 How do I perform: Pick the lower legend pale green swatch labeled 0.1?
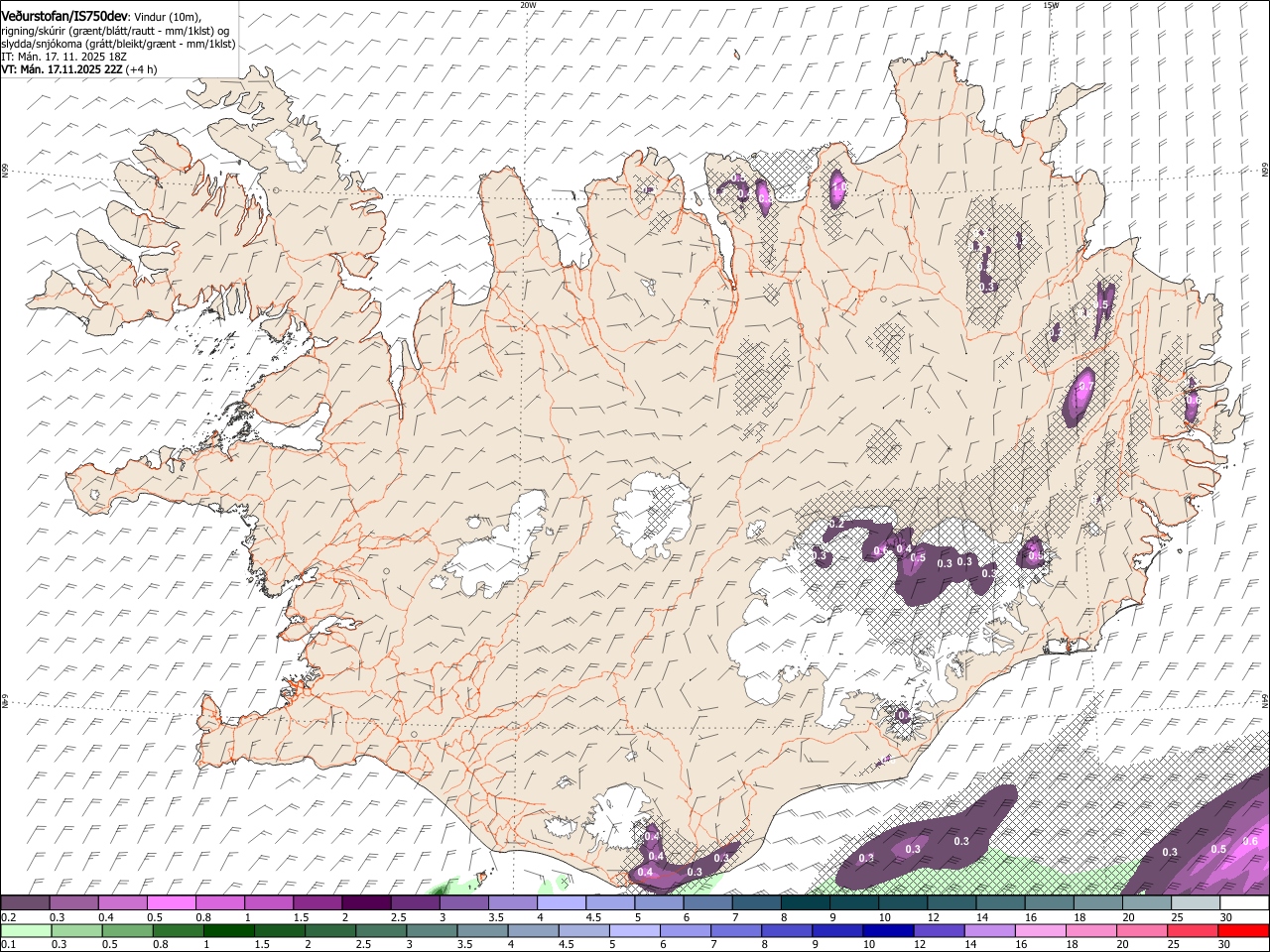pyautogui.click(x=26, y=930)
